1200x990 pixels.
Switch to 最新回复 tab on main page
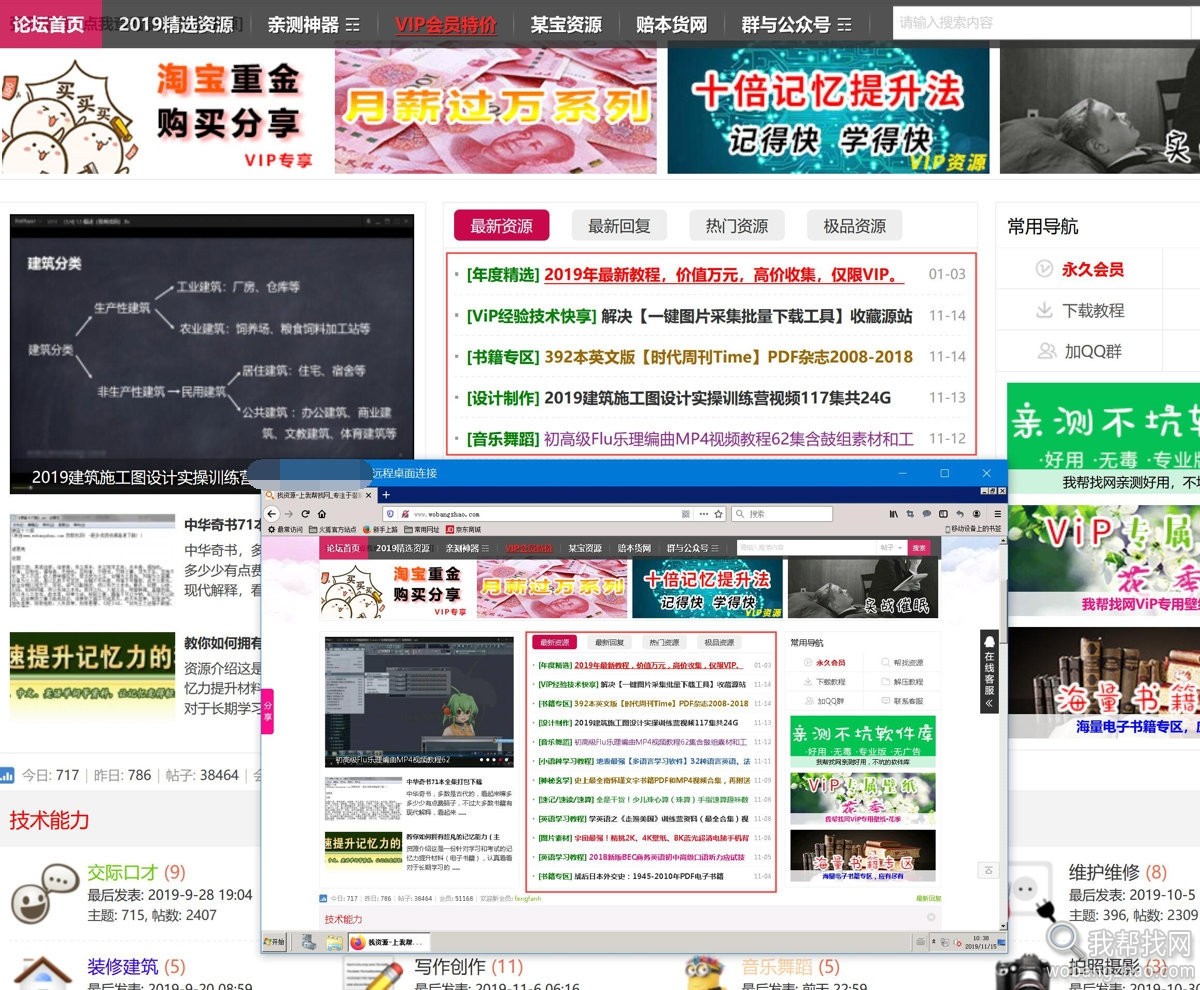coord(619,226)
